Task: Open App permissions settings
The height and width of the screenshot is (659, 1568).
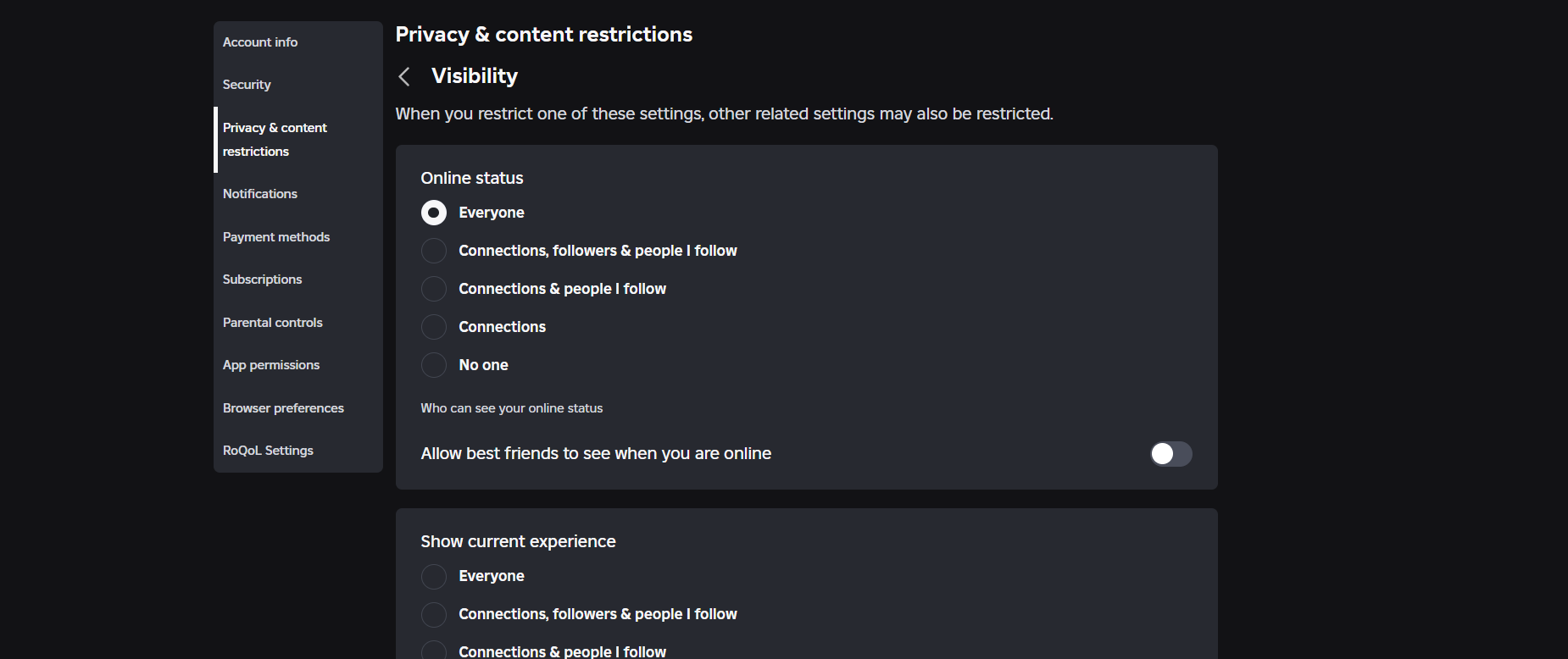Action: pos(271,365)
